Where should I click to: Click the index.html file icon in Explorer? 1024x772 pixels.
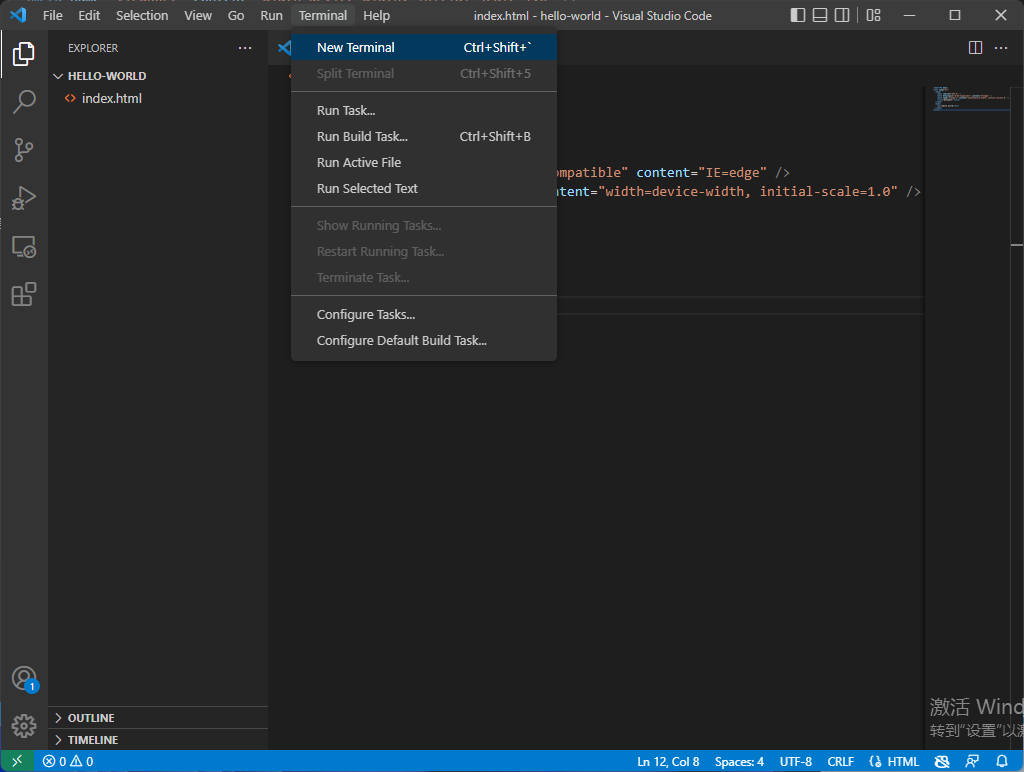[x=70, y=99]
